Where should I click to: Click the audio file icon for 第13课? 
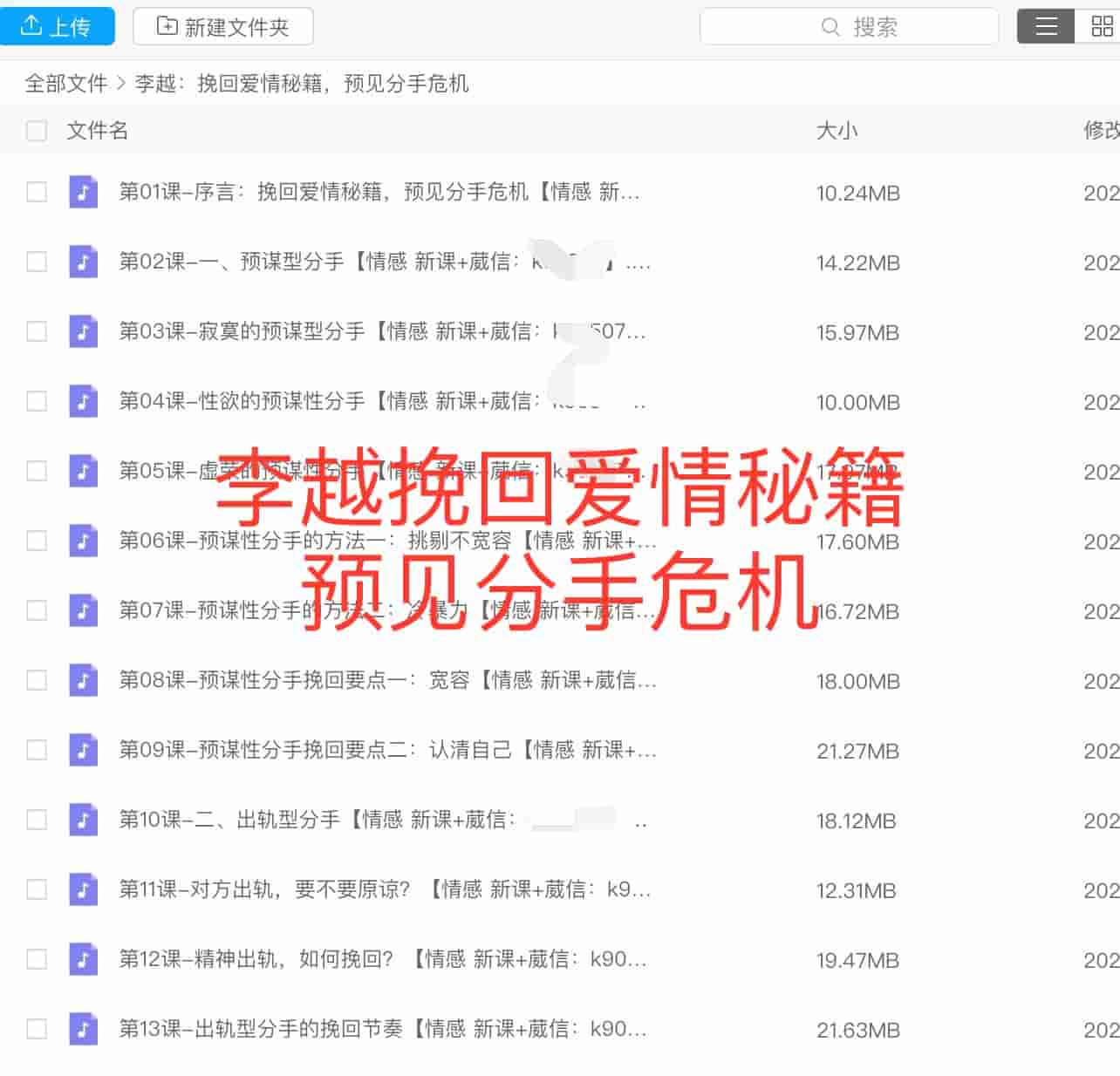(x=83, y=1029)
